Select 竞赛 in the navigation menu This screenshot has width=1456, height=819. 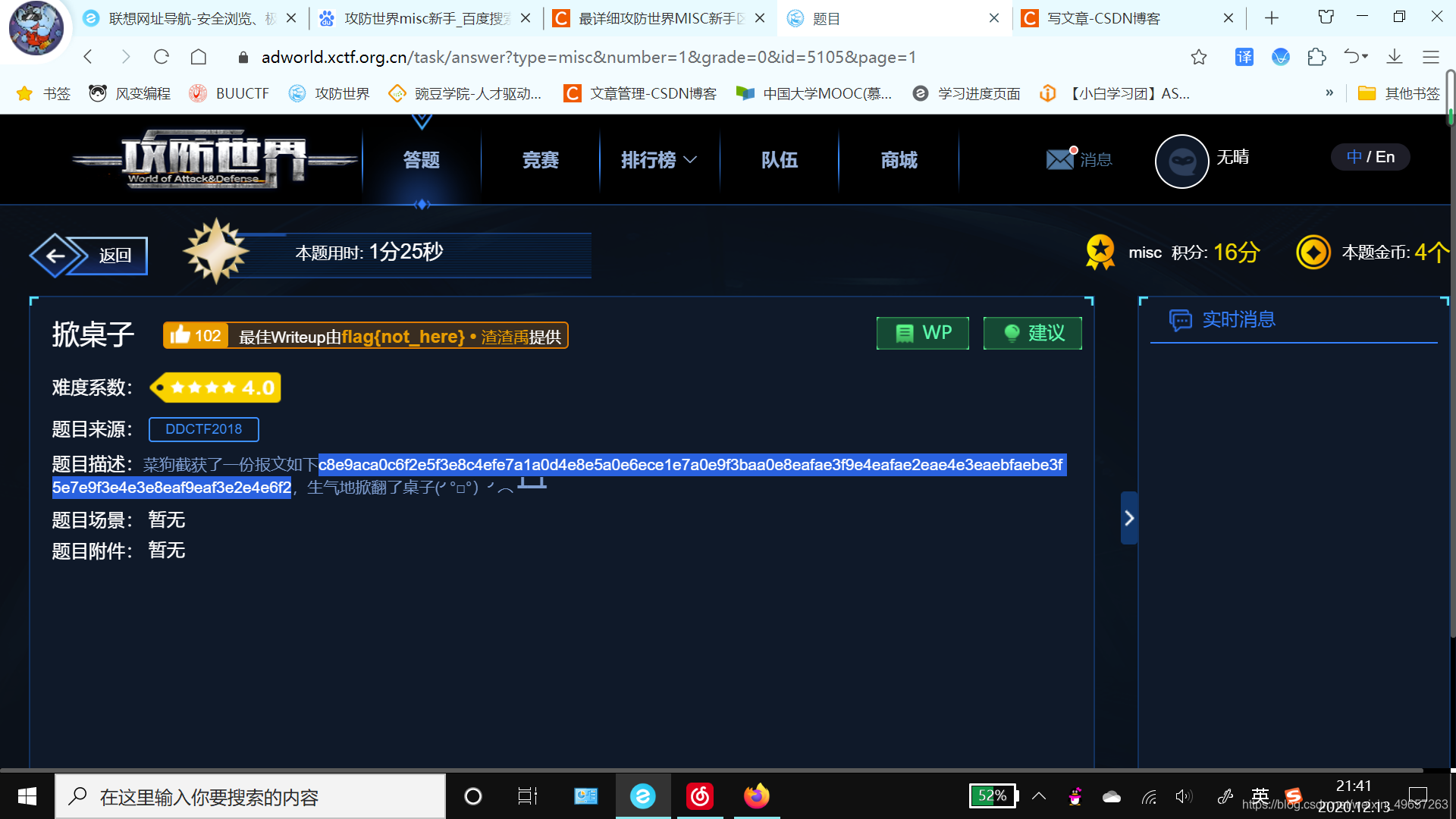[540, 160]
